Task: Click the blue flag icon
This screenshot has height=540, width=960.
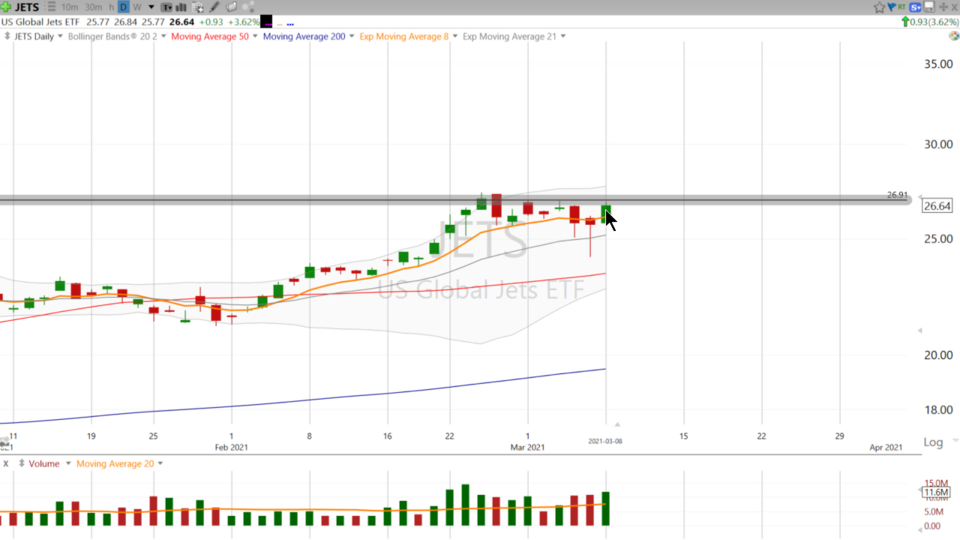Action: (891, 7)
